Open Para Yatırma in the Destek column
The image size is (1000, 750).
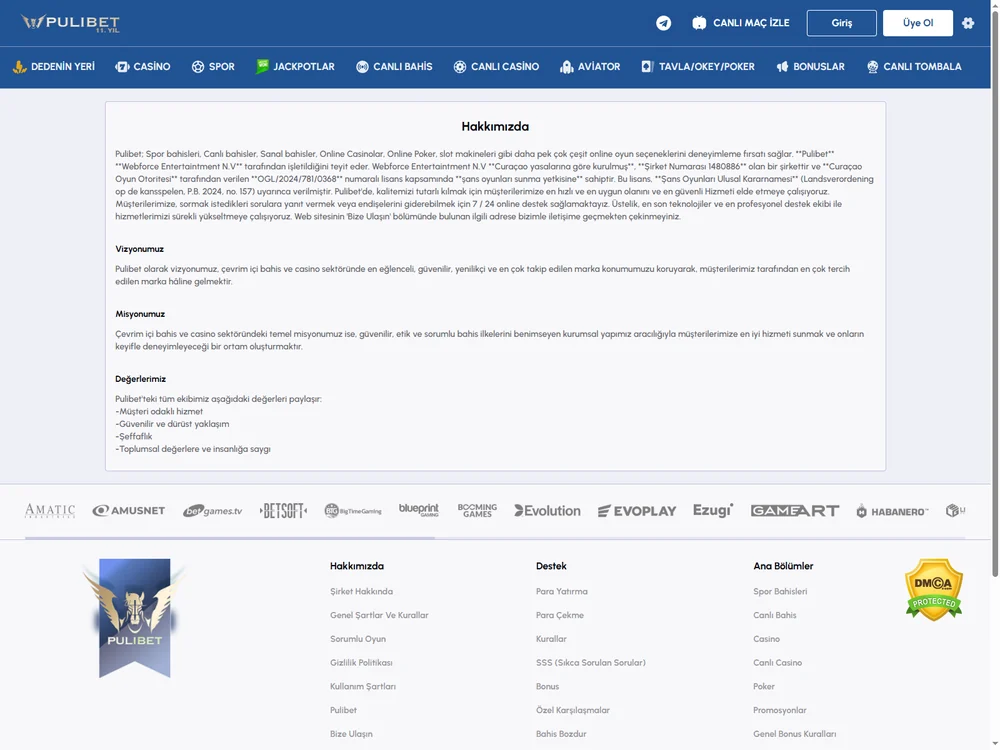tap(562, 591)
